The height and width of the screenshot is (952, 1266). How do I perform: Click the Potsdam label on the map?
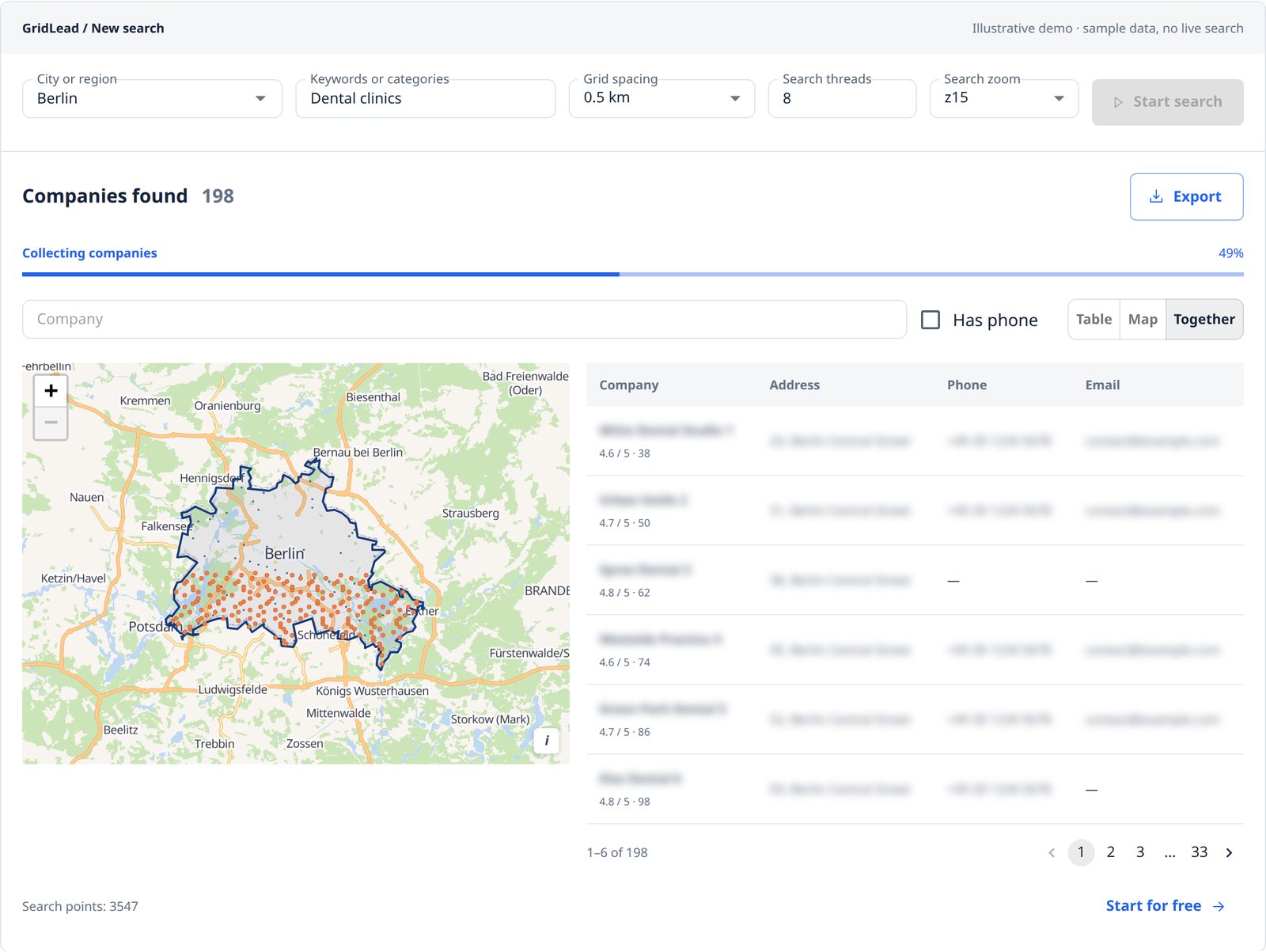point(155,627)
